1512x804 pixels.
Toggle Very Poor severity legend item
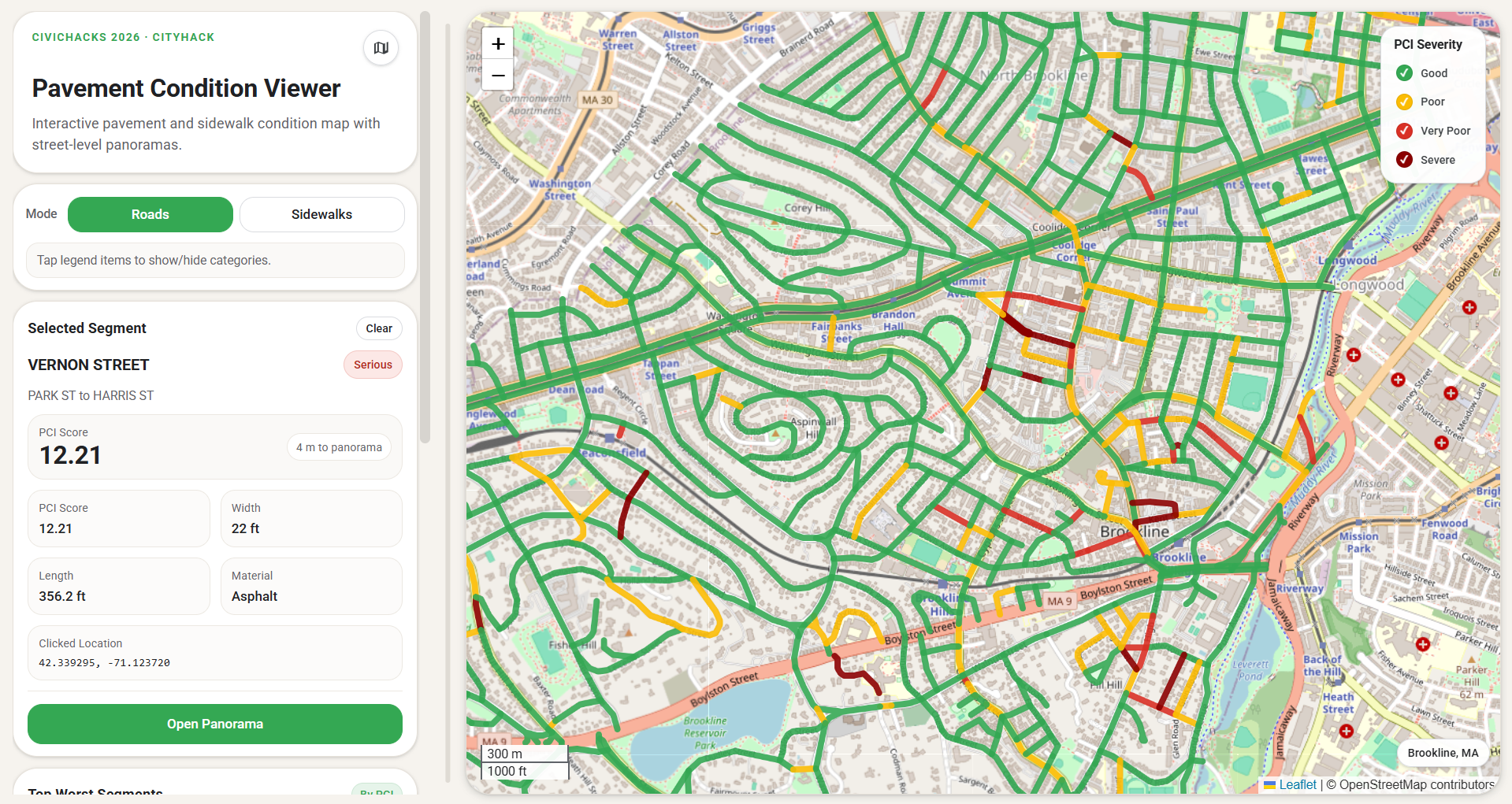click(1433, 131)
